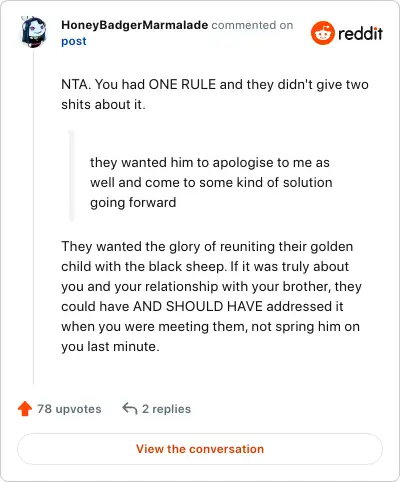The image size is (400, 482).
Task: Open the "2 replies" label
Action: click(x=166, y=409)
